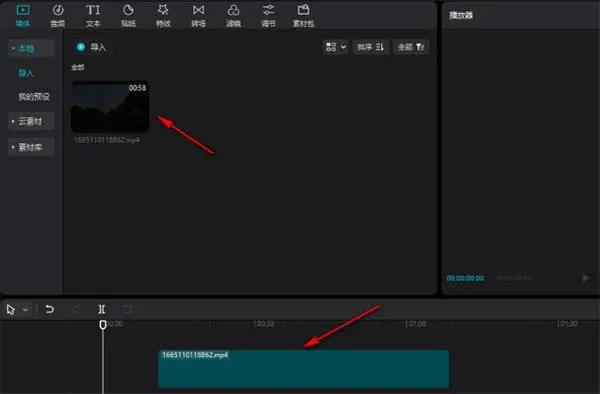Delete the selected clip

(127, 309)
